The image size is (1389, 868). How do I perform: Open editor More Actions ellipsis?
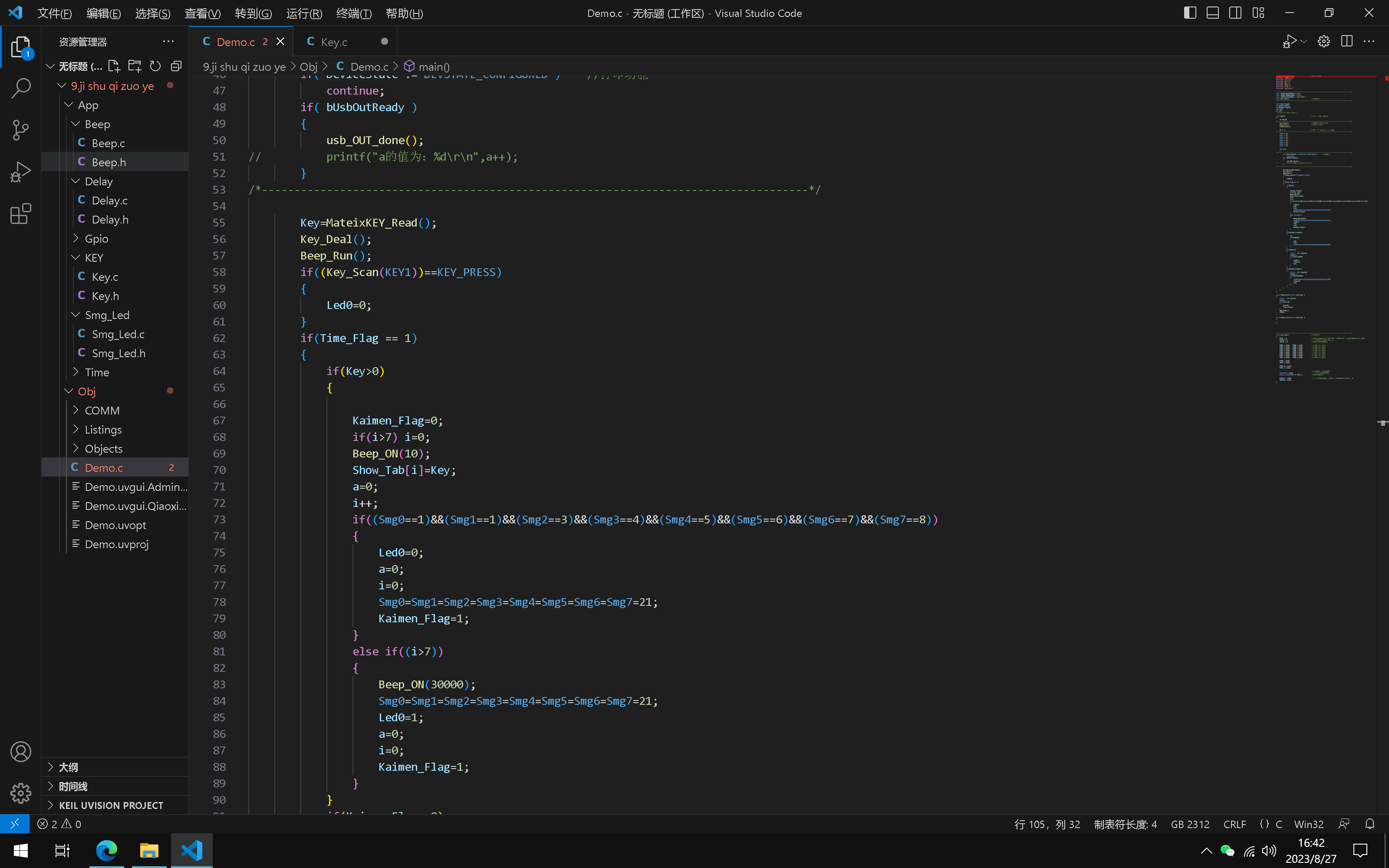click(x=1369, y=41)
